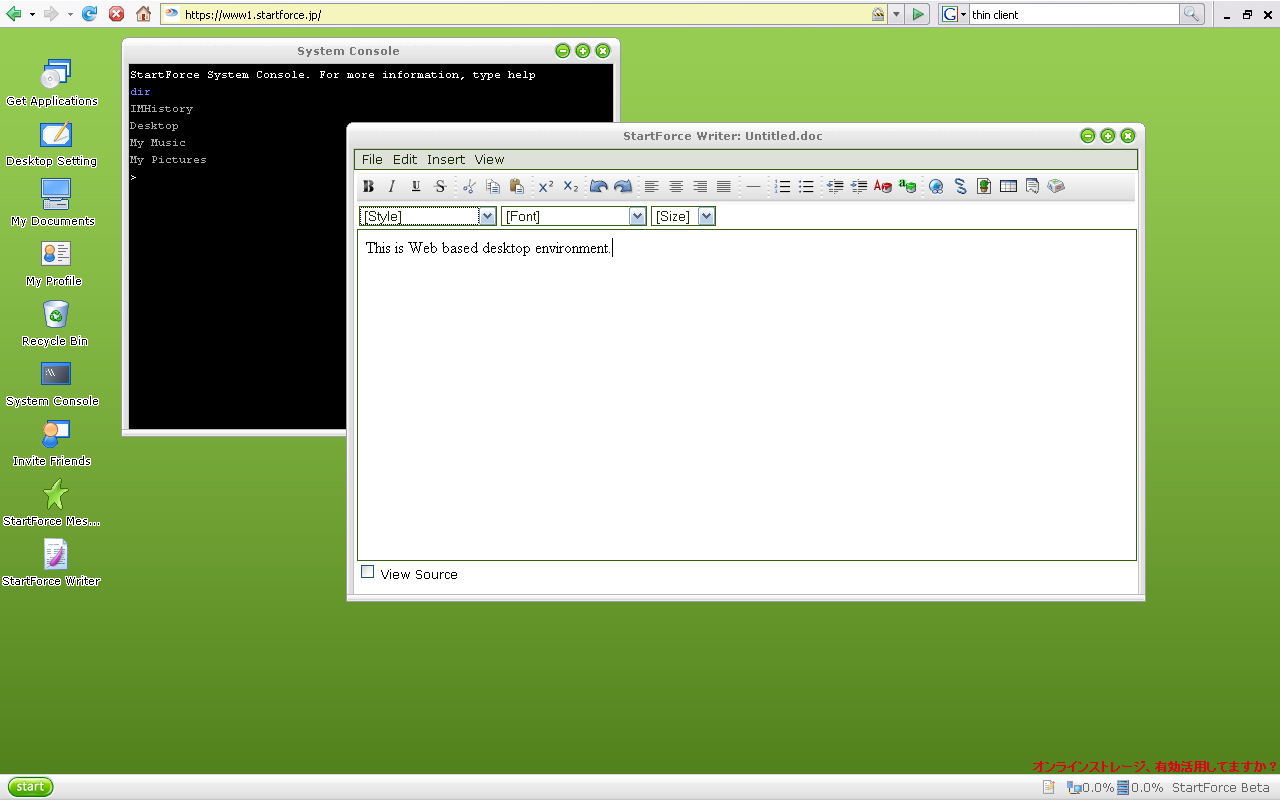Click the strikethrough toolbar icon

tap(440, 186)
